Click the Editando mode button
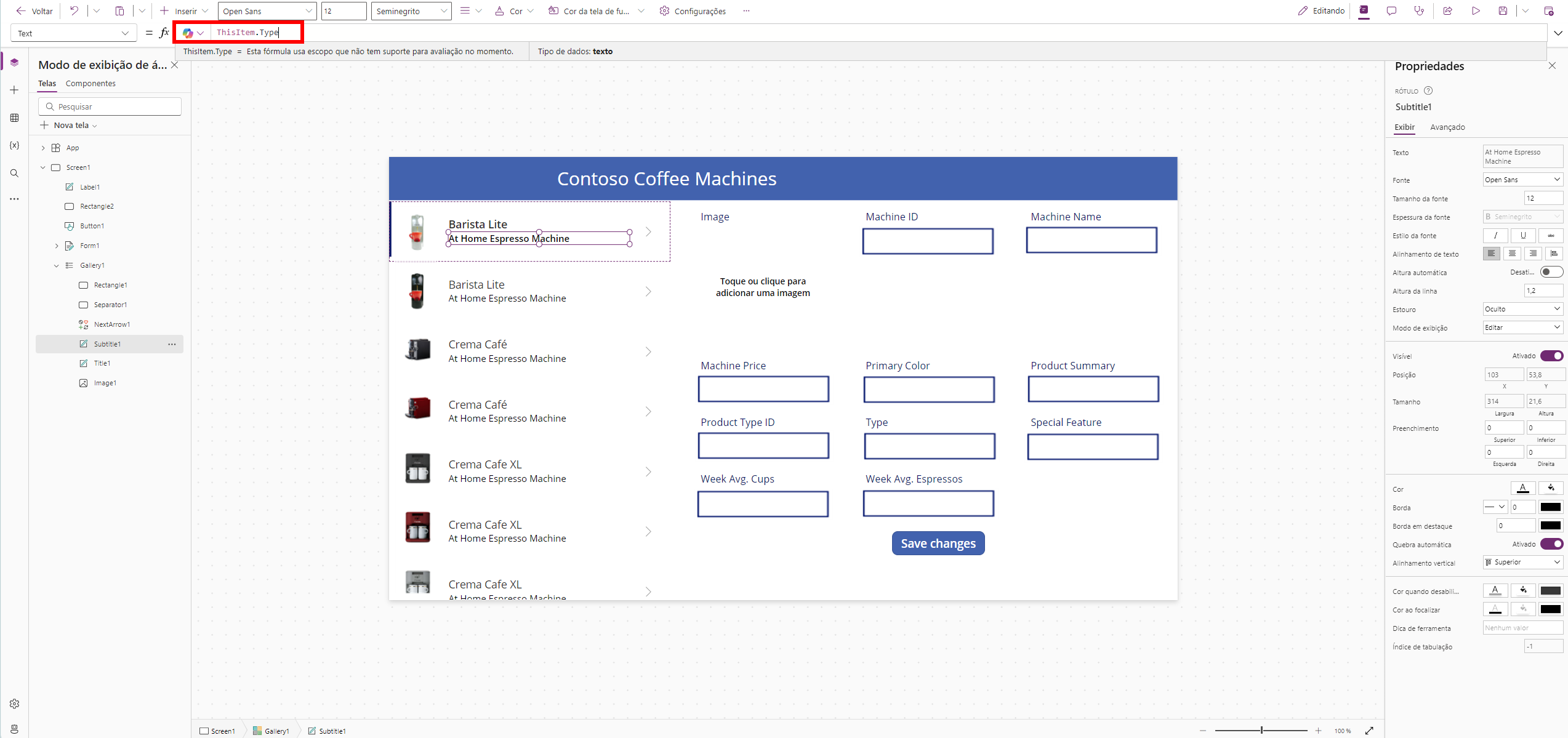Image resolution: width=1568 pixels, height=738 pixels. coord(1321,10)
